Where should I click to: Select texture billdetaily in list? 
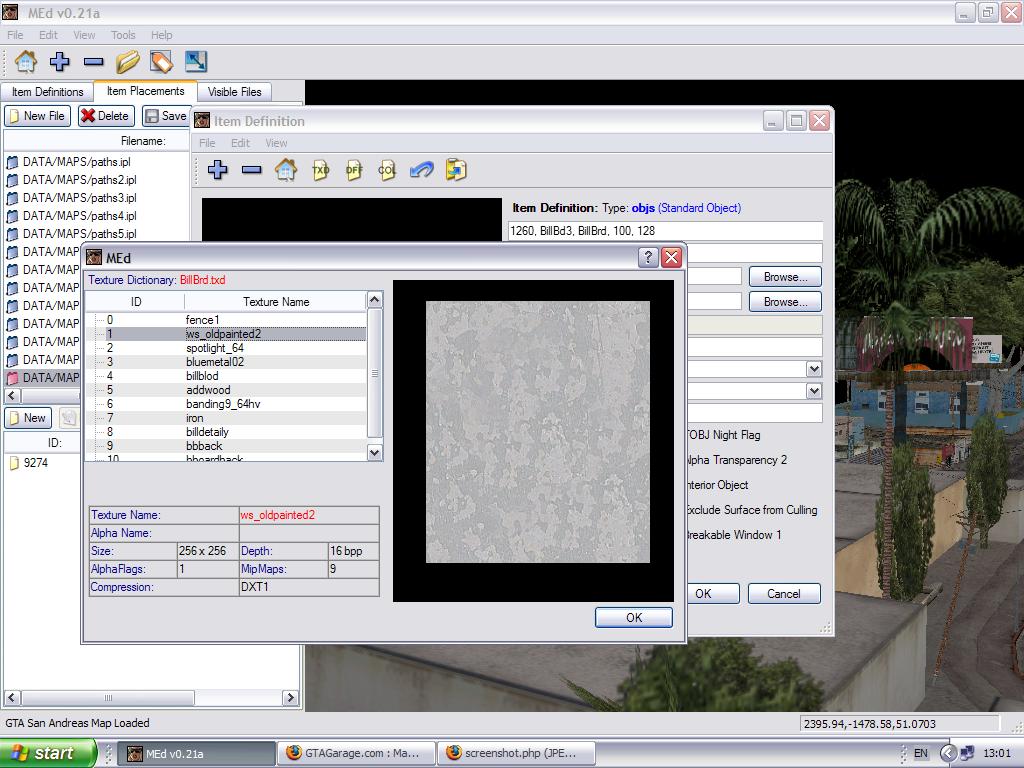tap(226, 432)
